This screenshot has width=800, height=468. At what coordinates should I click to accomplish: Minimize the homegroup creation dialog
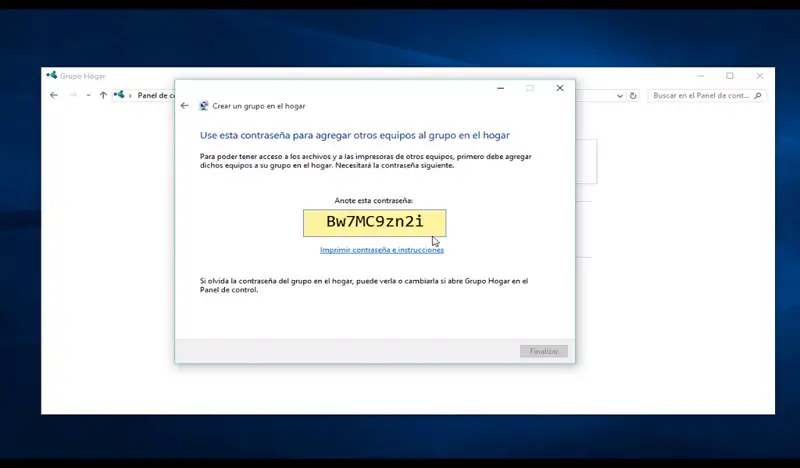[501, 88]
